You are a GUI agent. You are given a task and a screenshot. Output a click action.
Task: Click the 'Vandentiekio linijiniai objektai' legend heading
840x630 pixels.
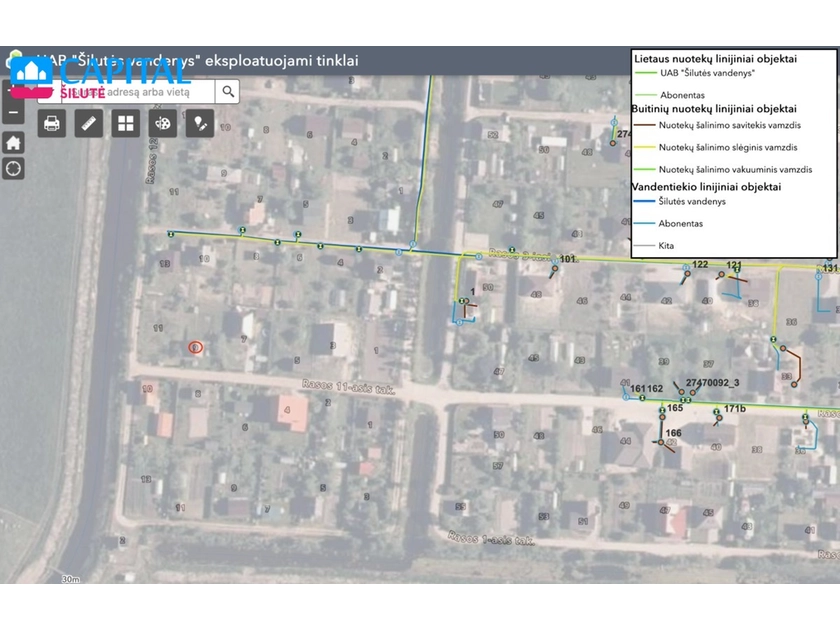707,187
